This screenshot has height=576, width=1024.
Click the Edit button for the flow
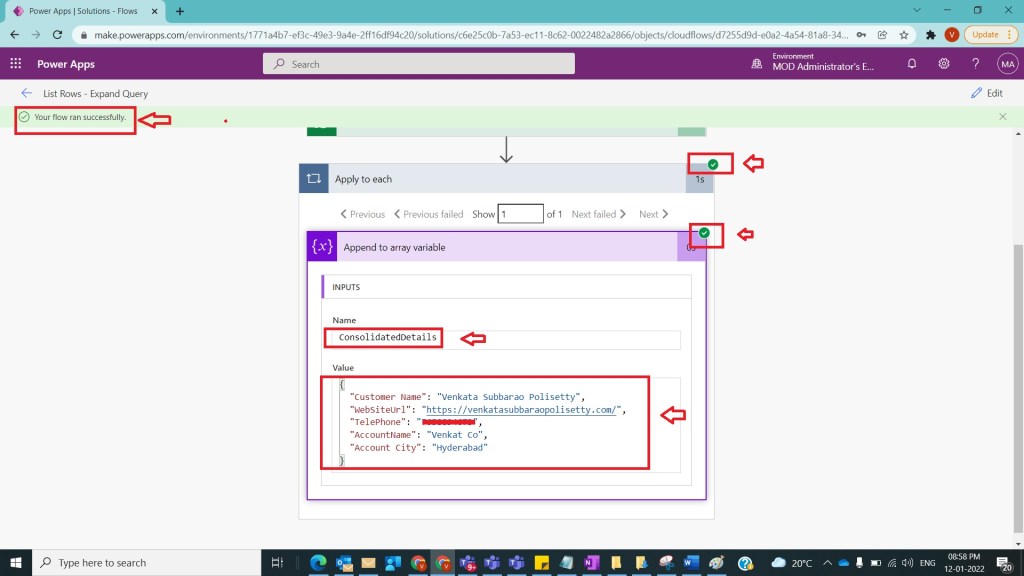[x=987, y=93]
